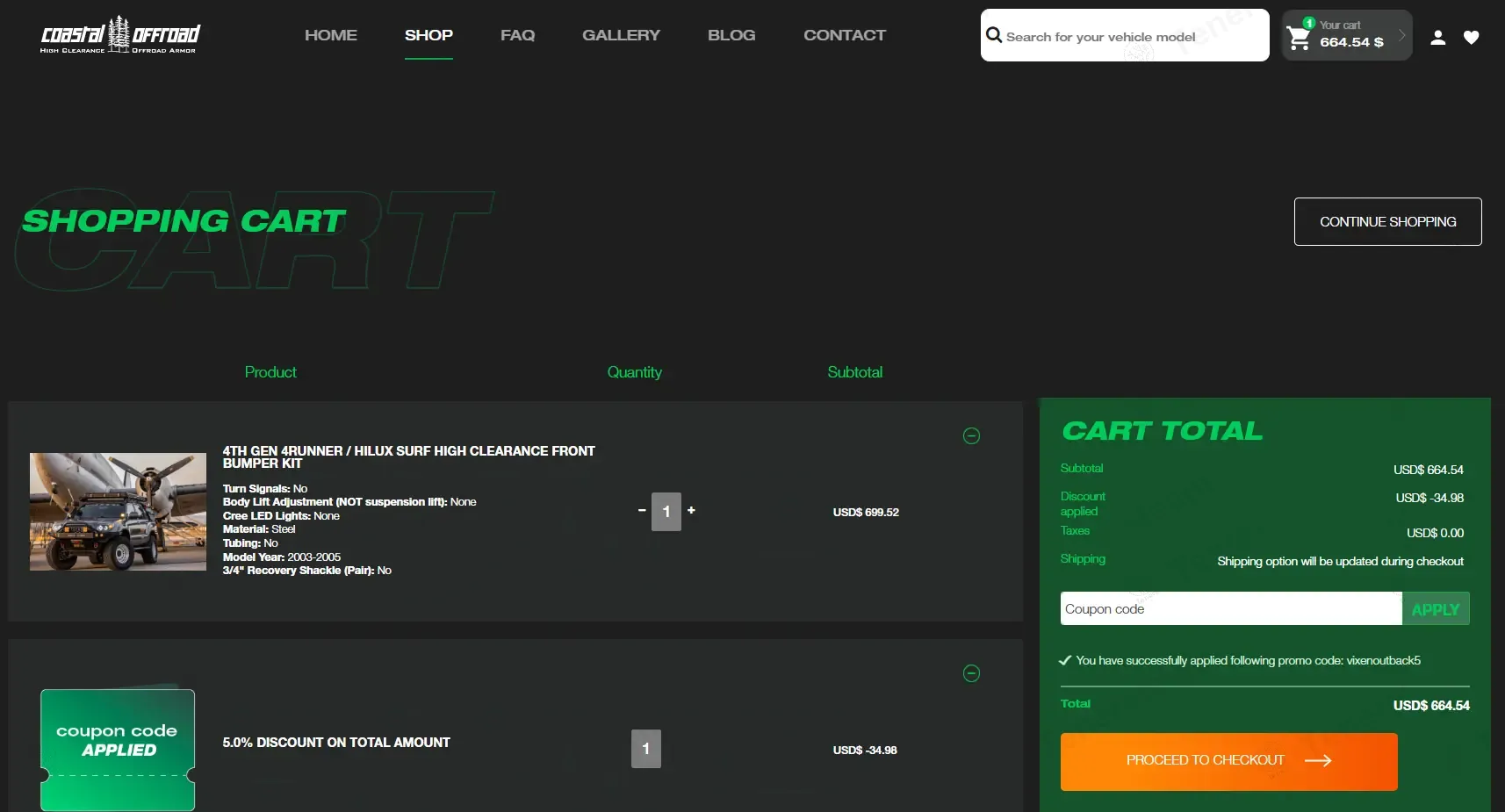Open the GALLERY menu item
Screen dimensions: 1505x812
click(x=621, y=35)
